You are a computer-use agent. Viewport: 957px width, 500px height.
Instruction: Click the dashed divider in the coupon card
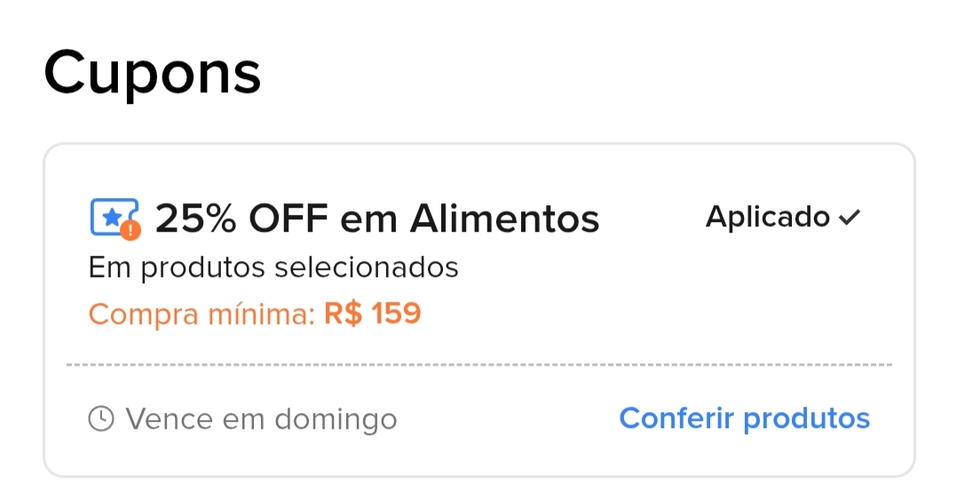pyautogui.click(x=479, y=365)
